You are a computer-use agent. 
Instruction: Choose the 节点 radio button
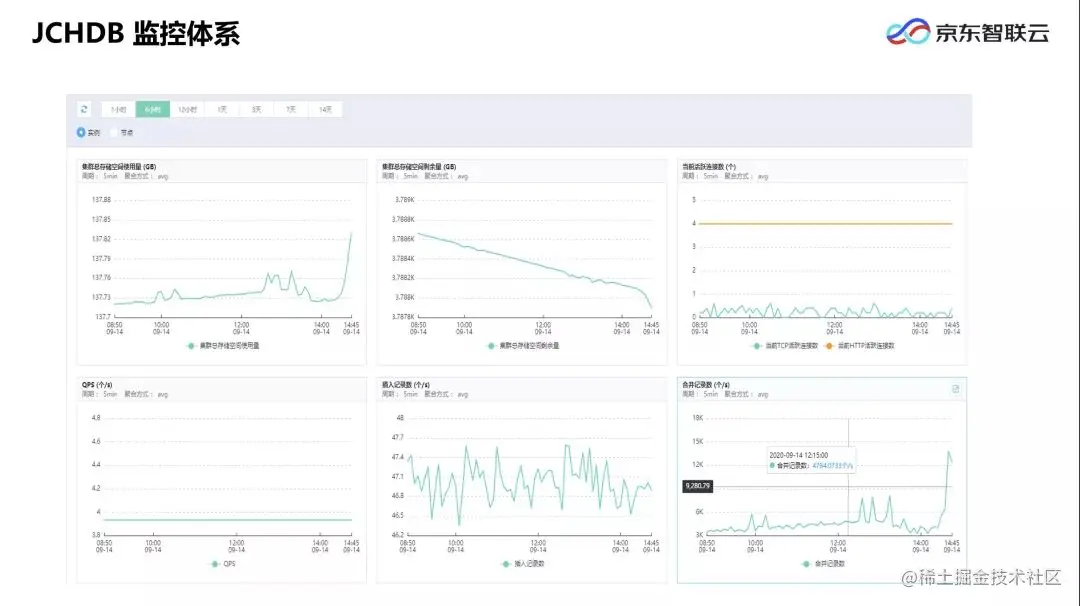click(114, 132)
